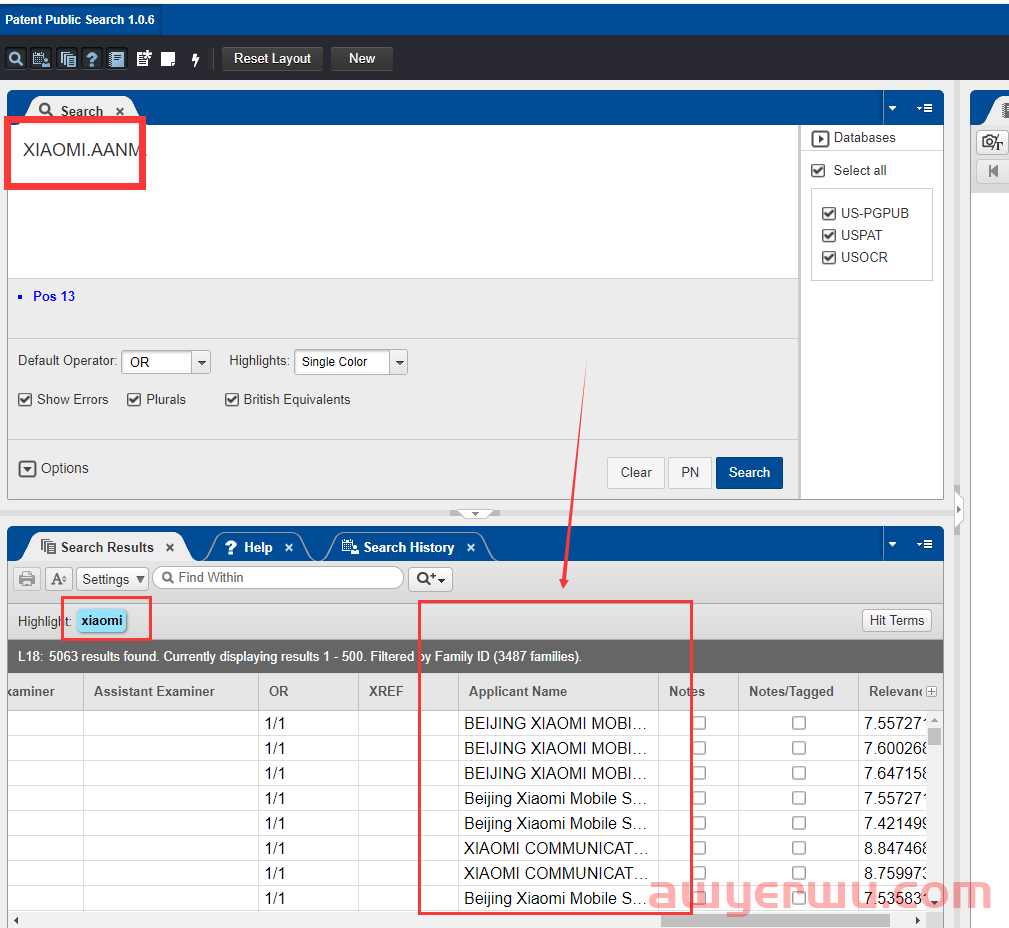Expand the Options section
The height and width of the screenshot is (928, 1009).
tap(27, 469)
